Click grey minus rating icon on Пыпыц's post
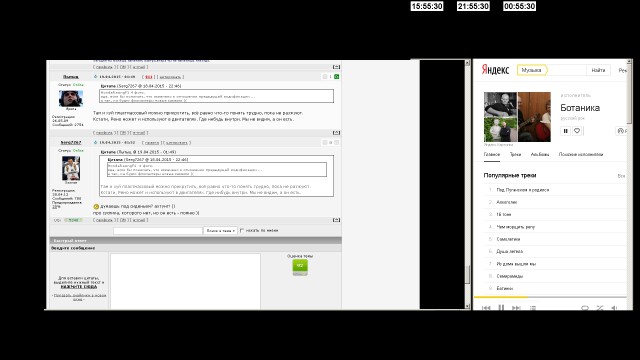This screenshot has height=360, width=640. click(x=325, y=77)
